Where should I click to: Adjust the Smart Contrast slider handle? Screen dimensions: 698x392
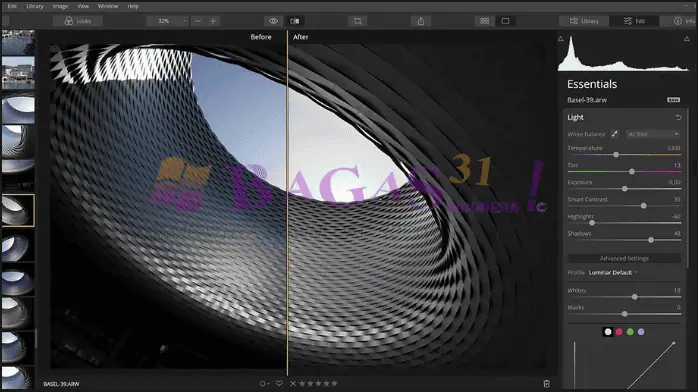(x=643, y=206)
